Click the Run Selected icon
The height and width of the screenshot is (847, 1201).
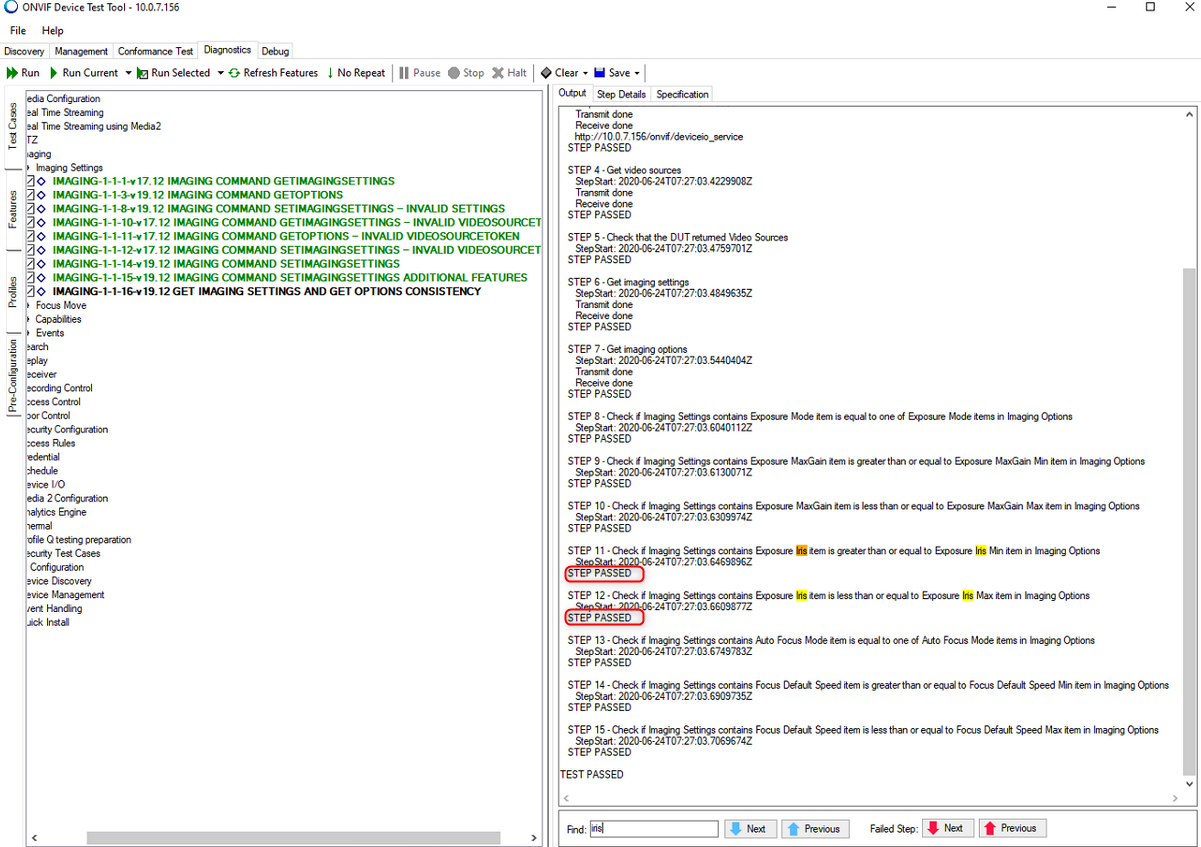(x=143, y=73)
